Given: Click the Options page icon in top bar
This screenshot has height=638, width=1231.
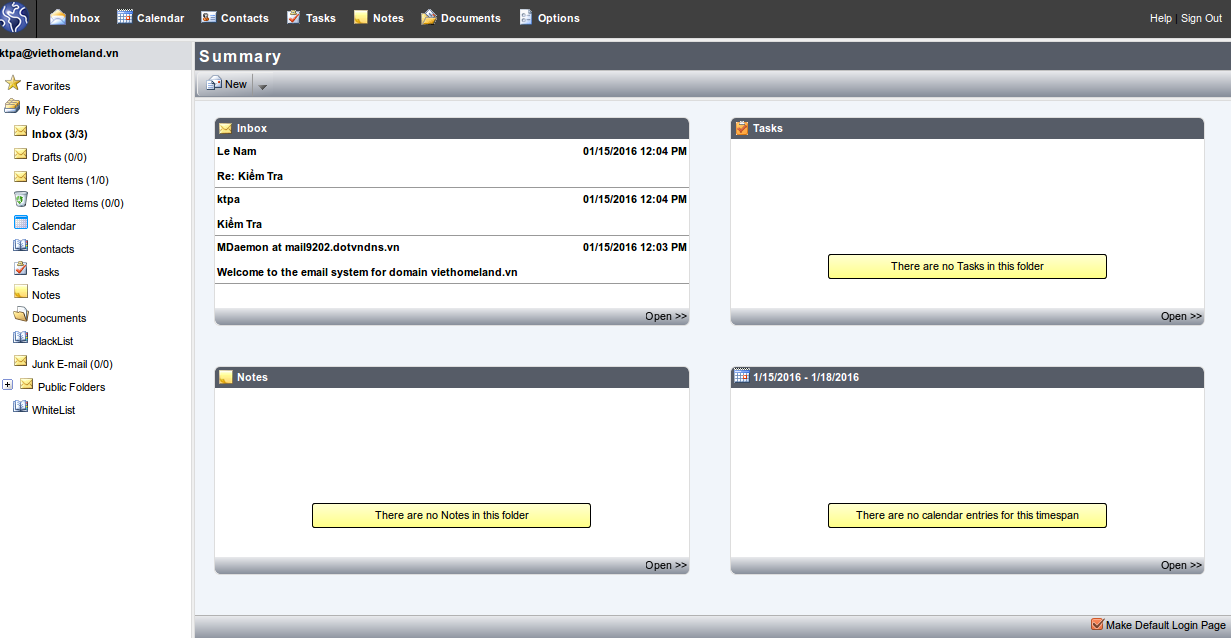Looking at the screenshot, I should tap(526, 17).
